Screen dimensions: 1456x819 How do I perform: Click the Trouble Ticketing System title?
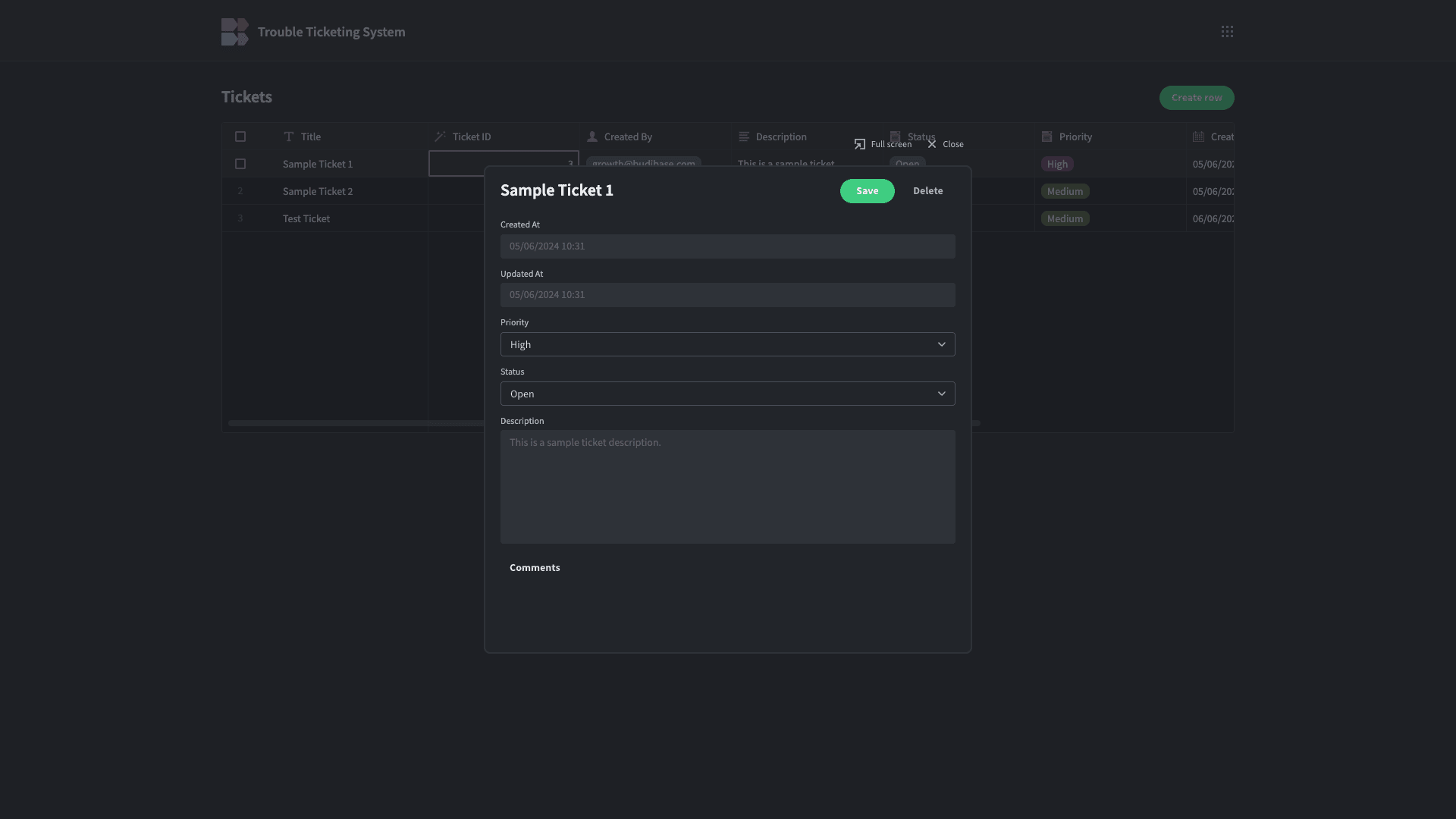click(331, 32)
